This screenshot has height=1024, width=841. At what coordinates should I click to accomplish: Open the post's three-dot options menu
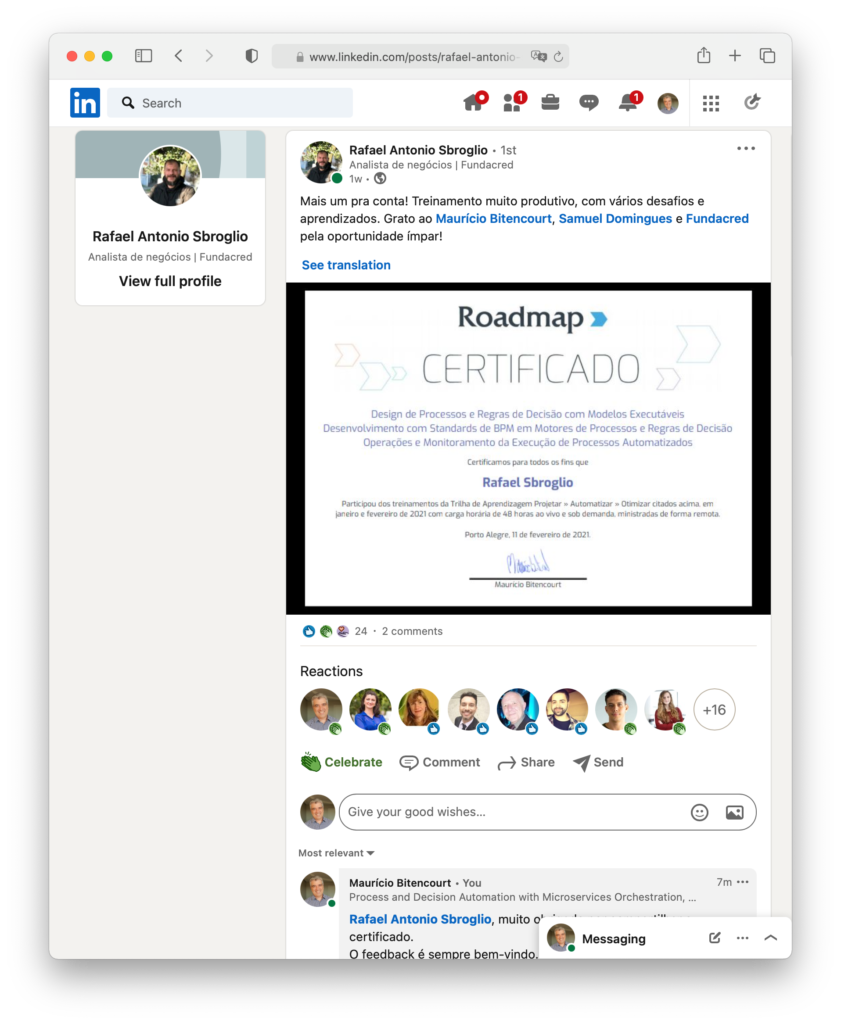746,149
